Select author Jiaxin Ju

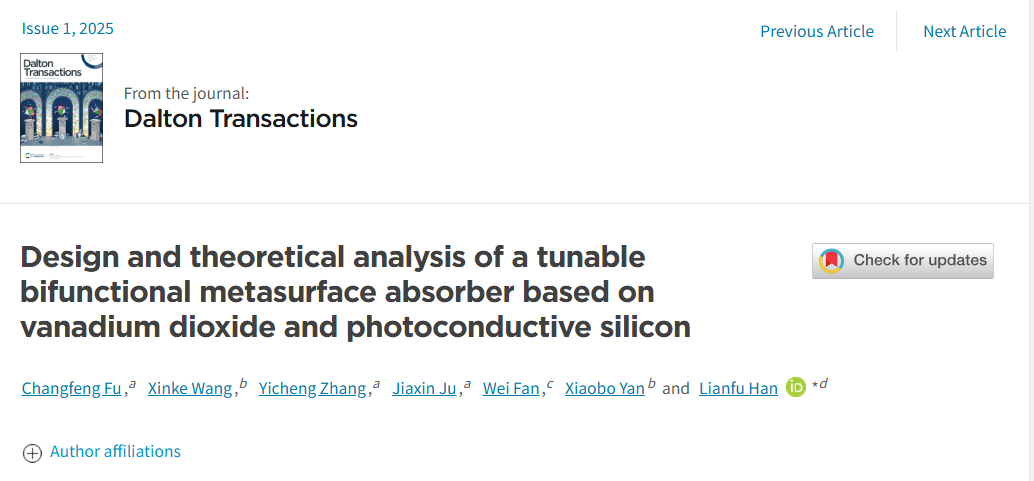coord(424,389)
